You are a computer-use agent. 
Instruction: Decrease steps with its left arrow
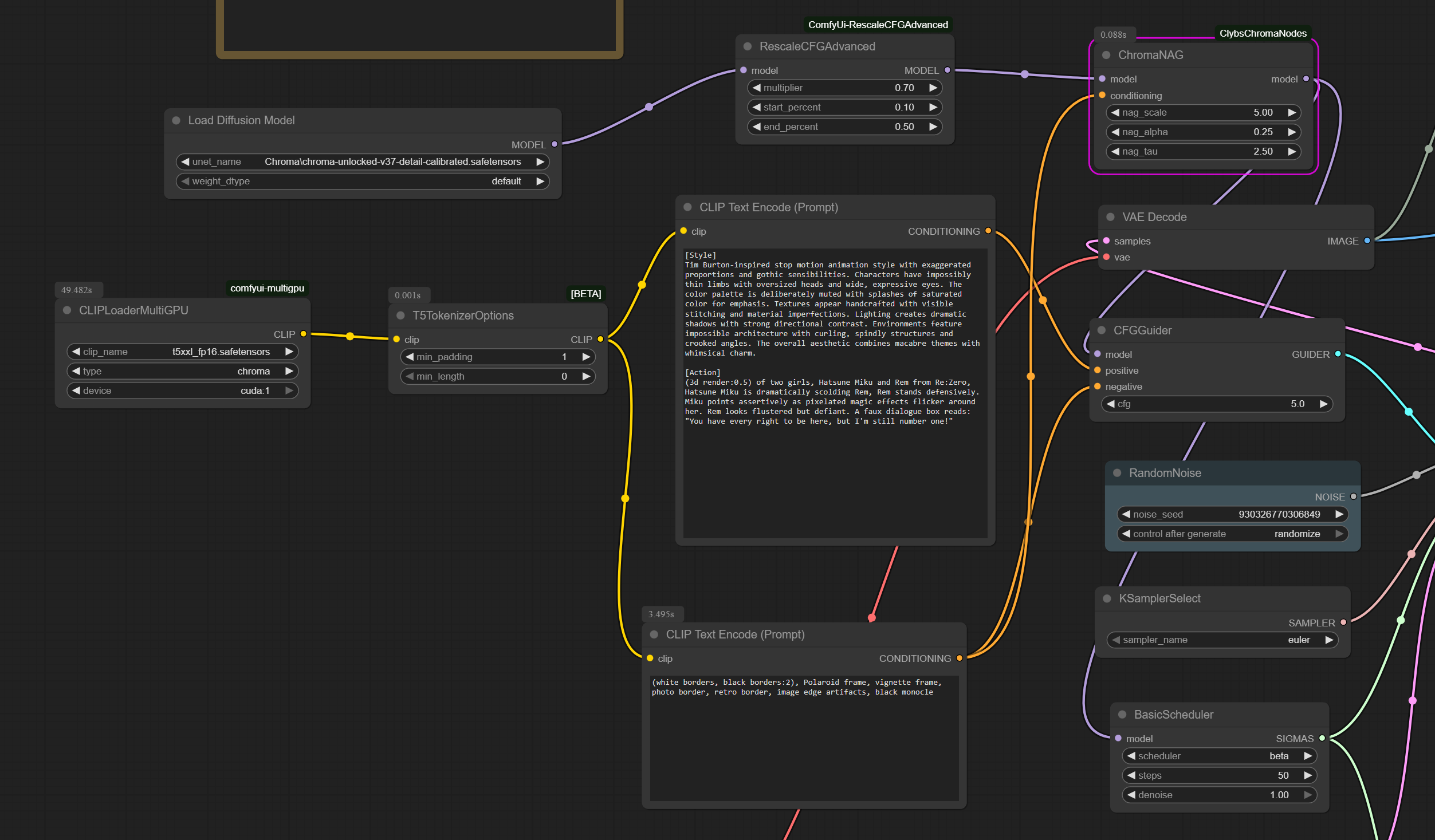(x=1131, y=775)
